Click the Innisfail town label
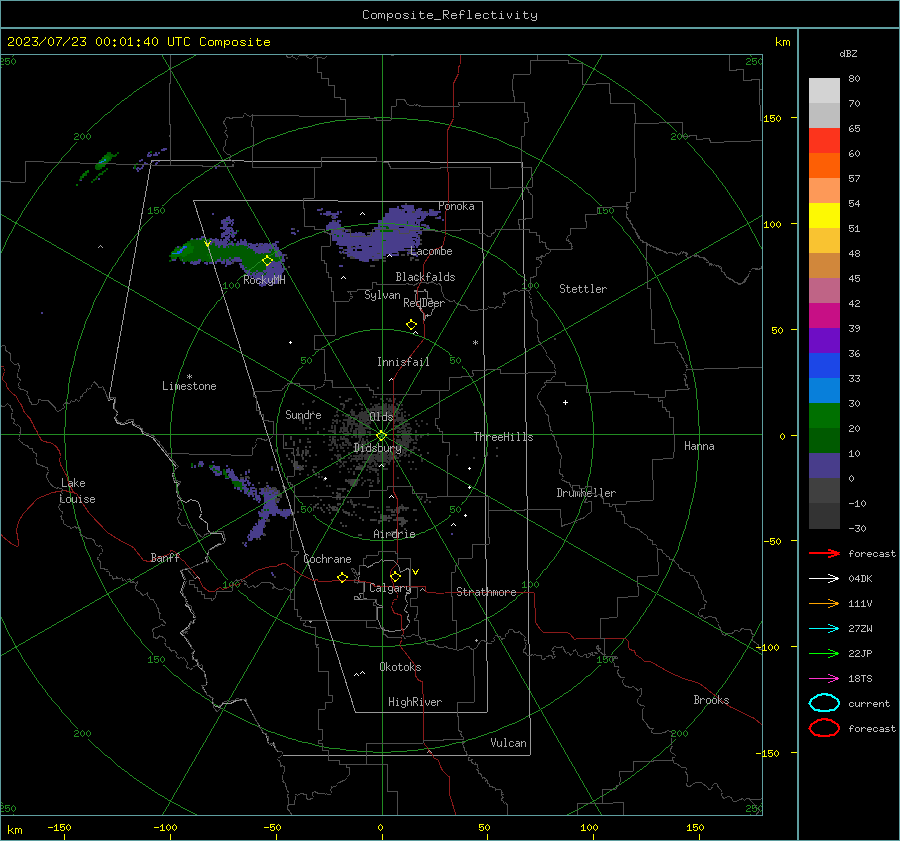900x841 pixels. [403, 362]
